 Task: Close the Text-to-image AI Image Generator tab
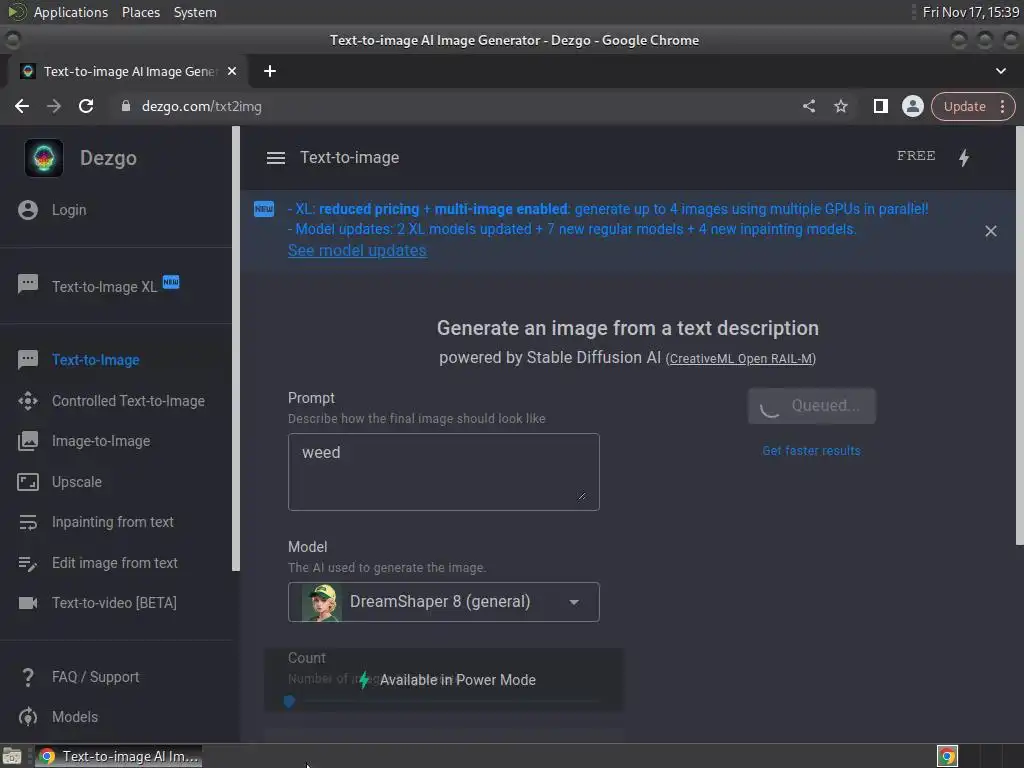point(232,71)
